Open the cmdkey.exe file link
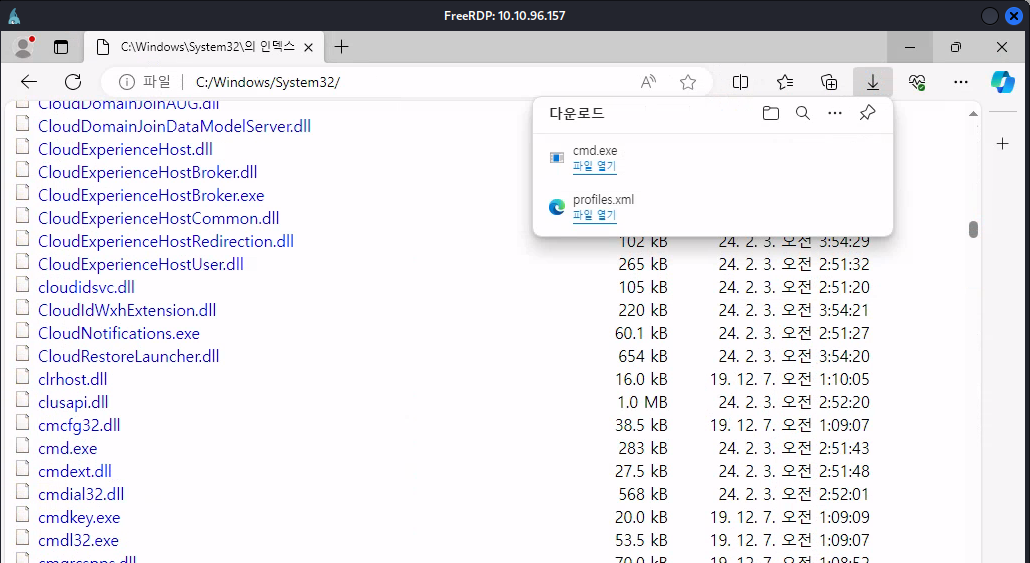 click(x=79, y=517)
